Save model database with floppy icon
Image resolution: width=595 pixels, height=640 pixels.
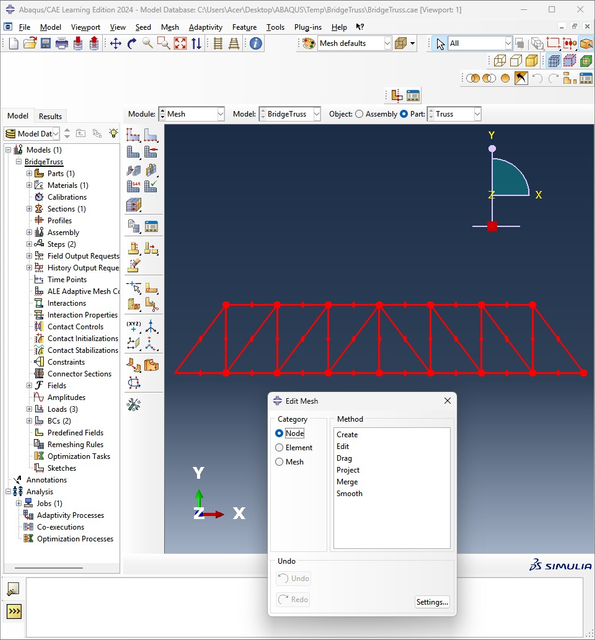pos(46,43)
